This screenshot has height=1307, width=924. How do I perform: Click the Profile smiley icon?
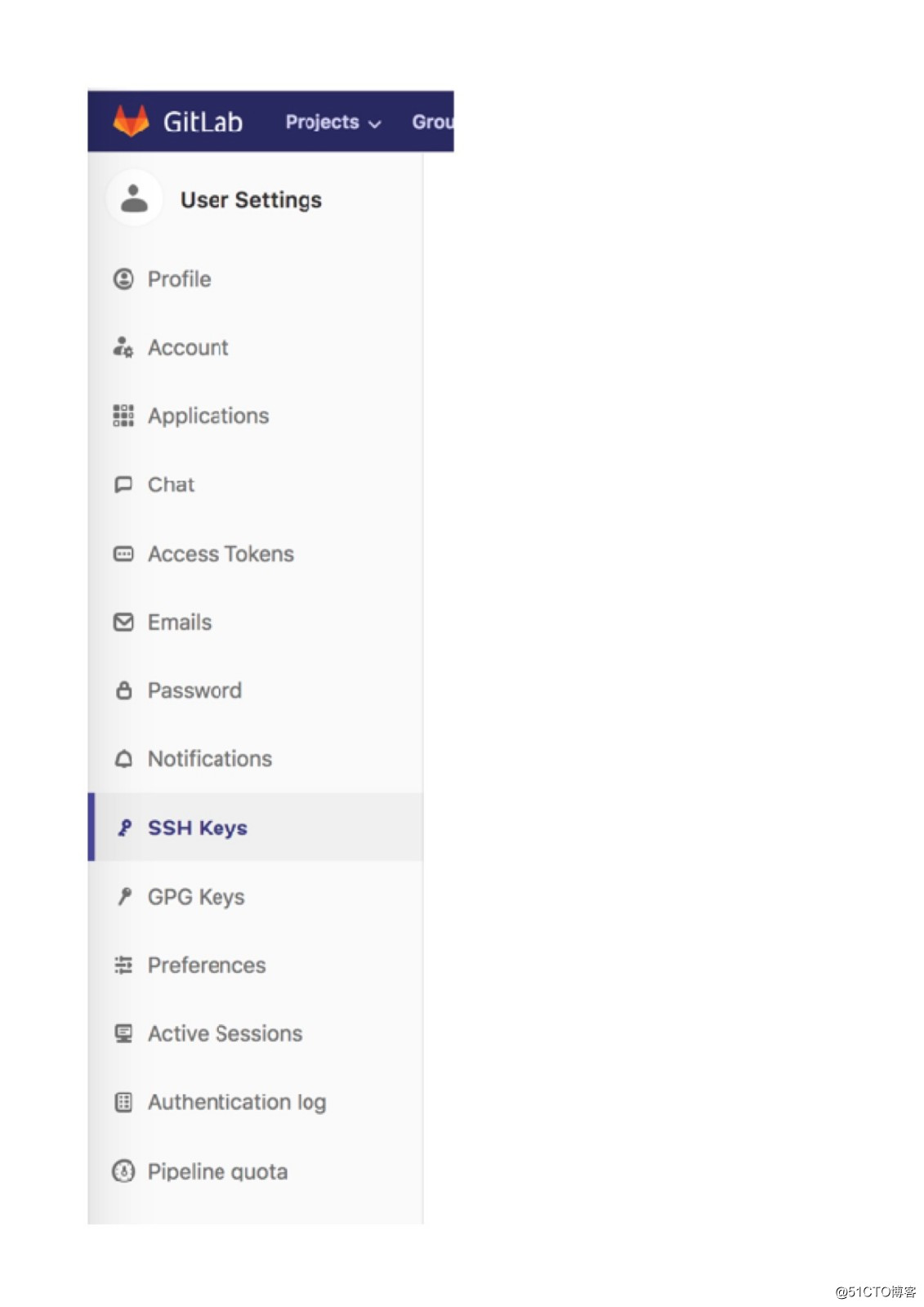pos(123,279)
